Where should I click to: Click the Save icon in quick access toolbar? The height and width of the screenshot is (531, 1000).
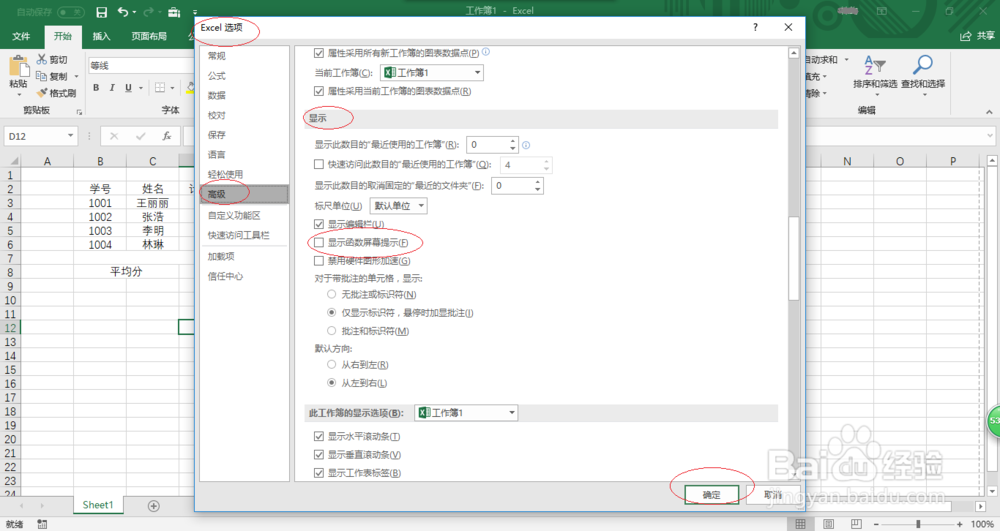[x=101, y=12]
